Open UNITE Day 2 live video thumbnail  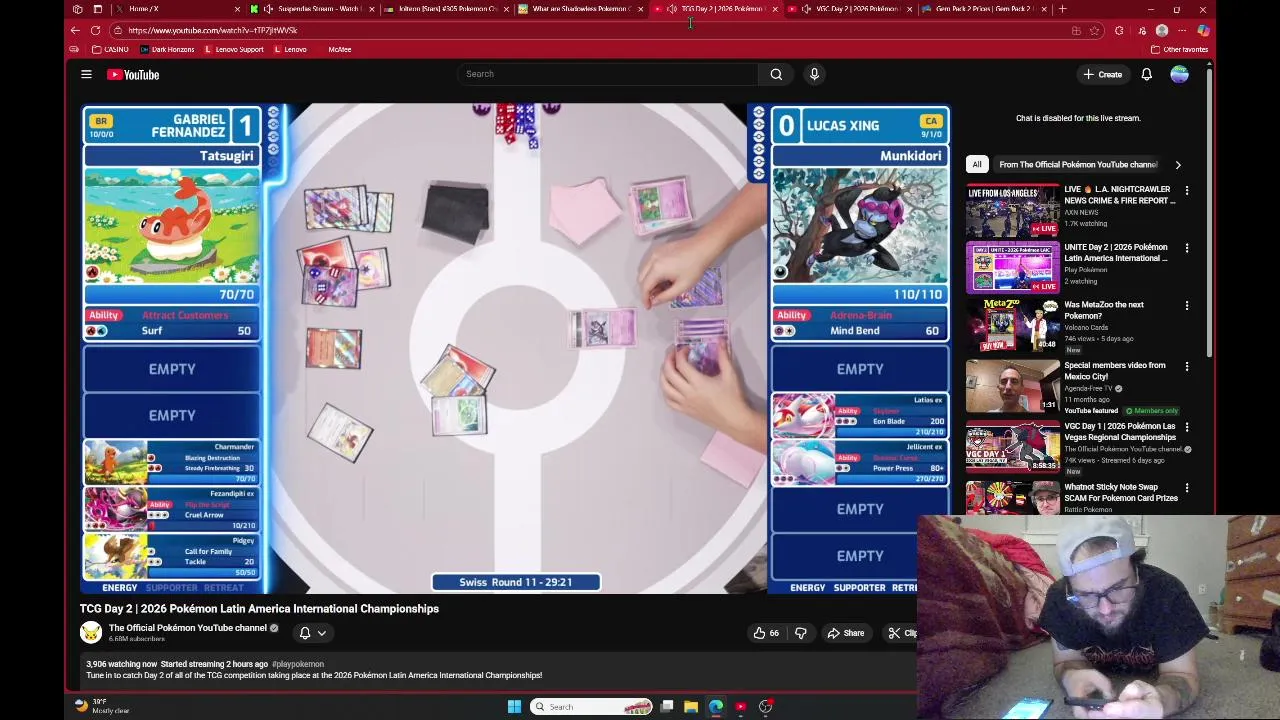click(1012, 268)
